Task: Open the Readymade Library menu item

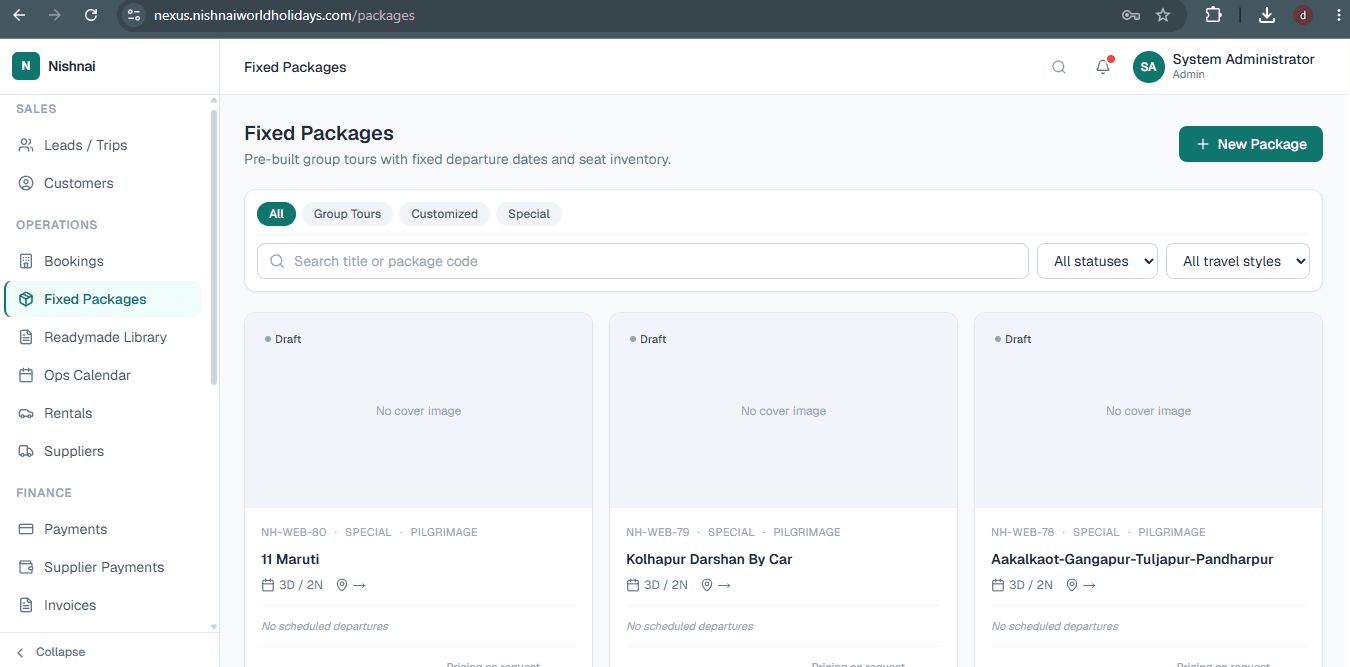Action: tap(103, 337)
